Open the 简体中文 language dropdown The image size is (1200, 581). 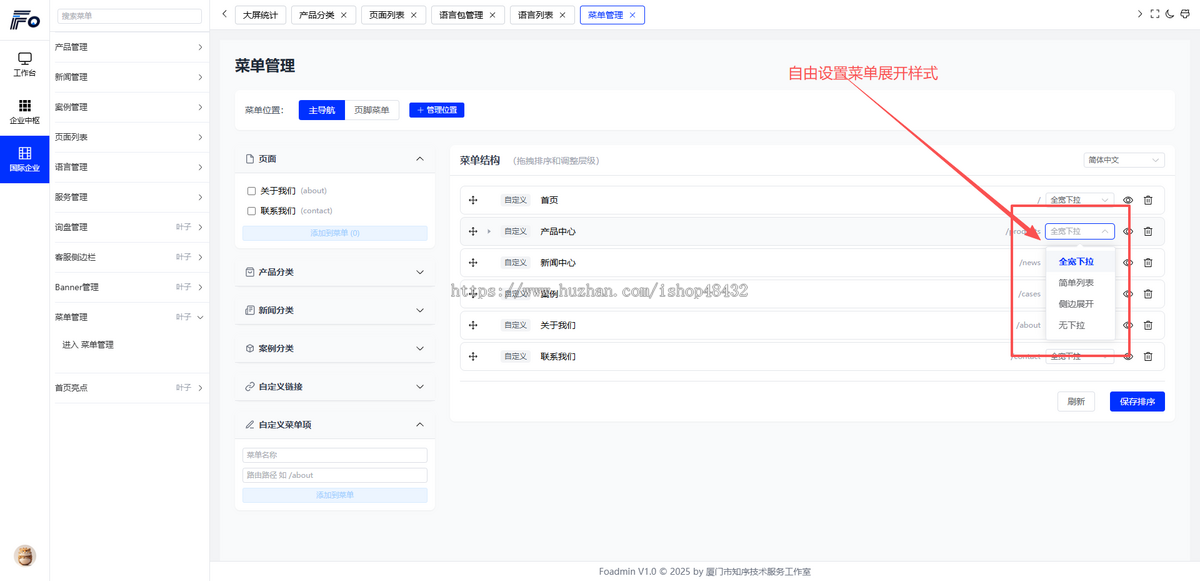(1124, 160)
